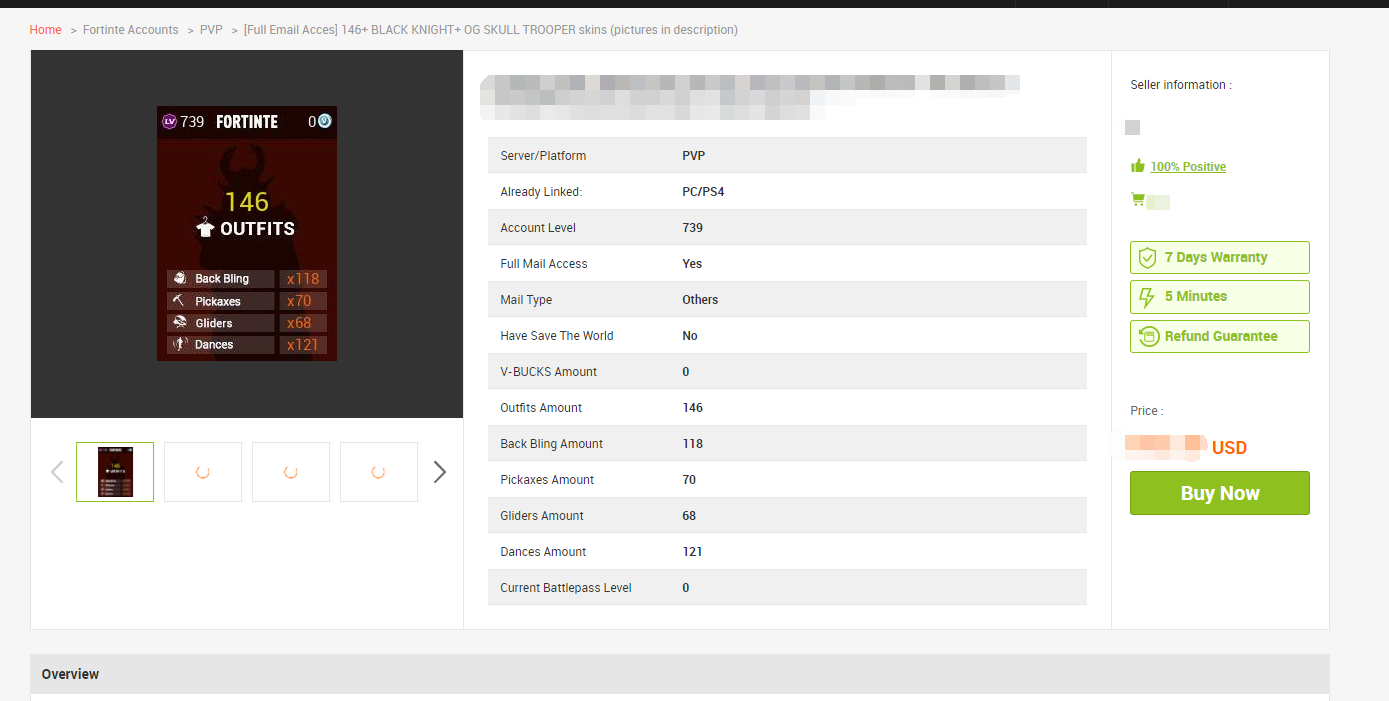Click the lightning bolt icon in 5 Minutes
Viewport: 1389px width, 701px height.
1147,297
